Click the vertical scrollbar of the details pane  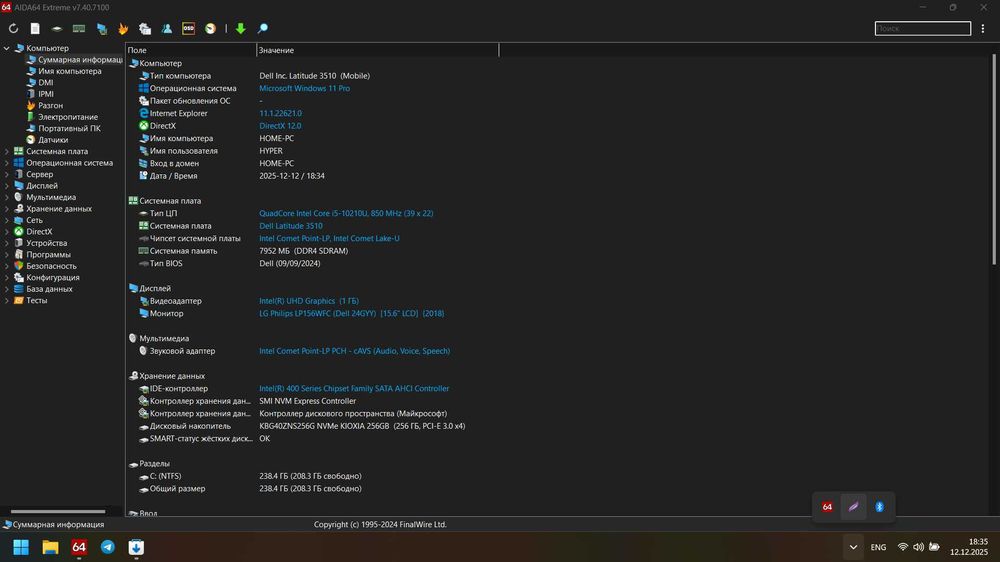[994, 159]
